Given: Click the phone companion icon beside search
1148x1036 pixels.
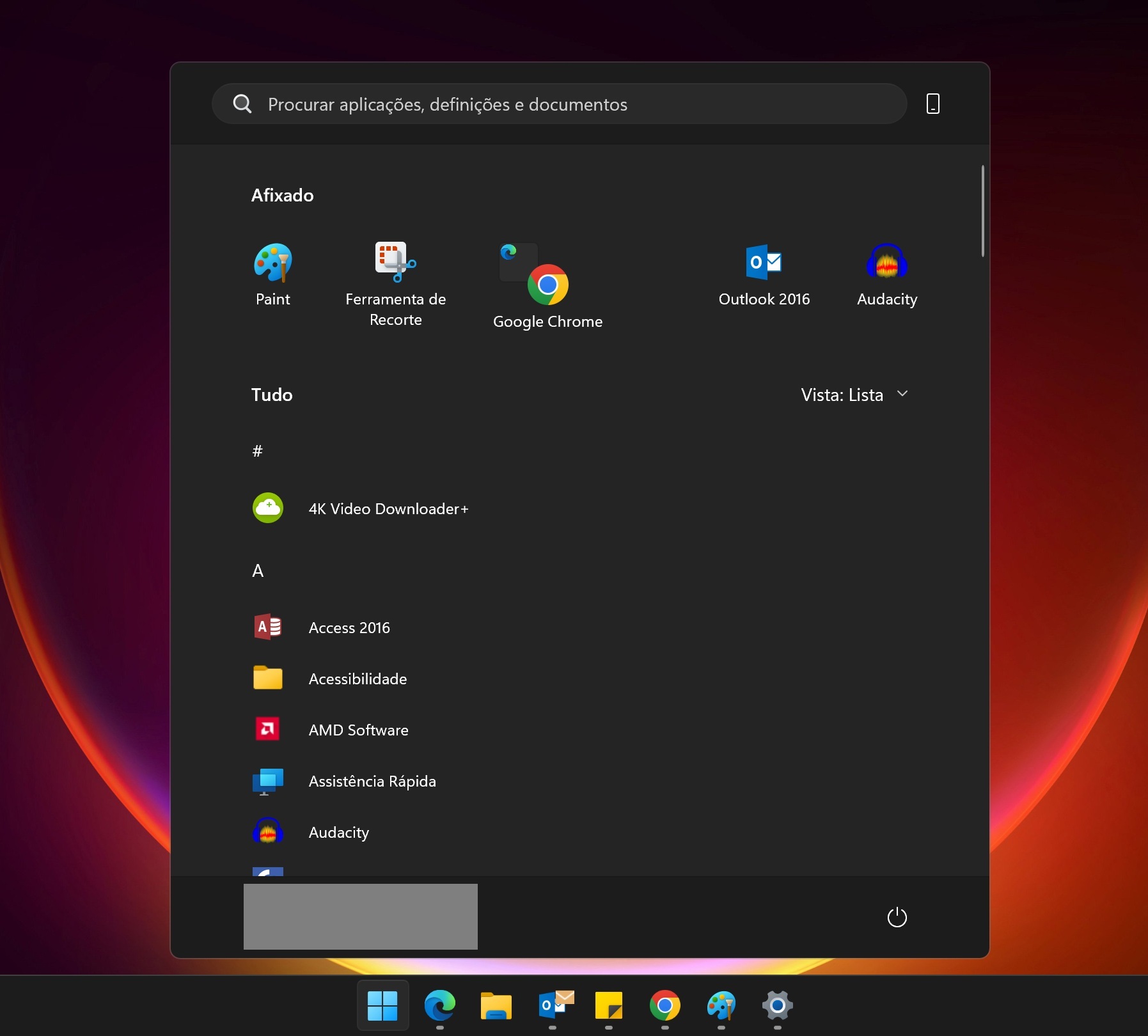Looking at the screenshot, I should [933, 104].
